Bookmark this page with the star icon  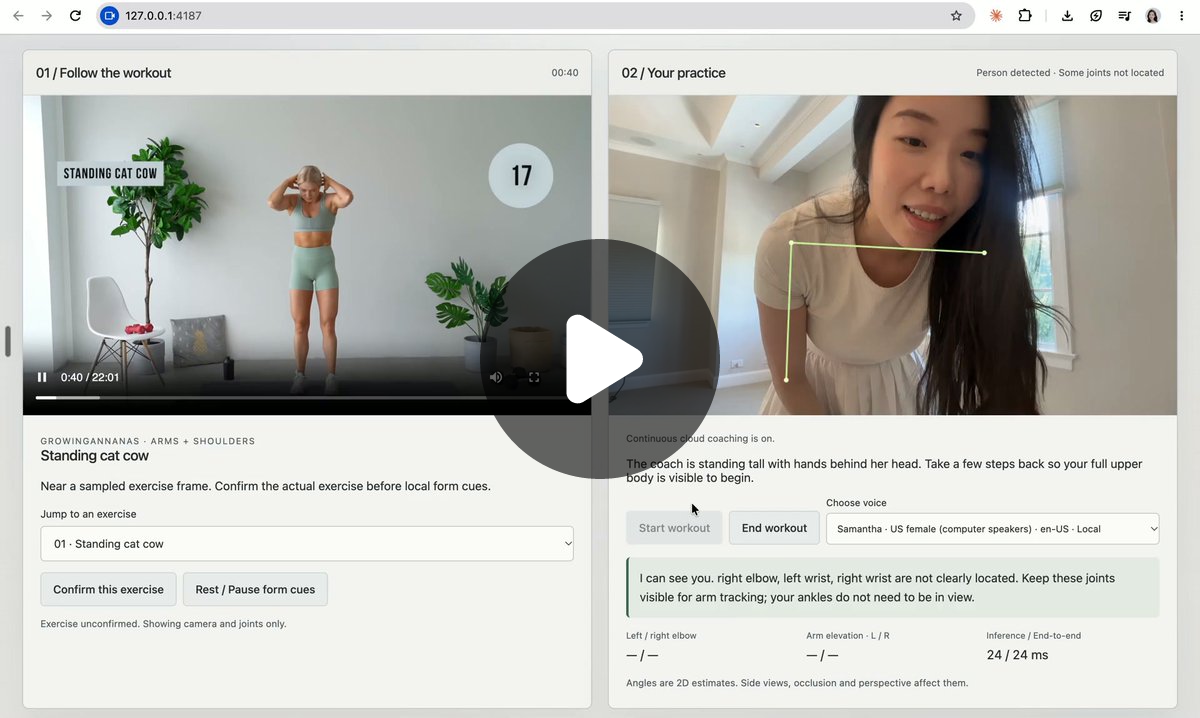pos(956,16)
